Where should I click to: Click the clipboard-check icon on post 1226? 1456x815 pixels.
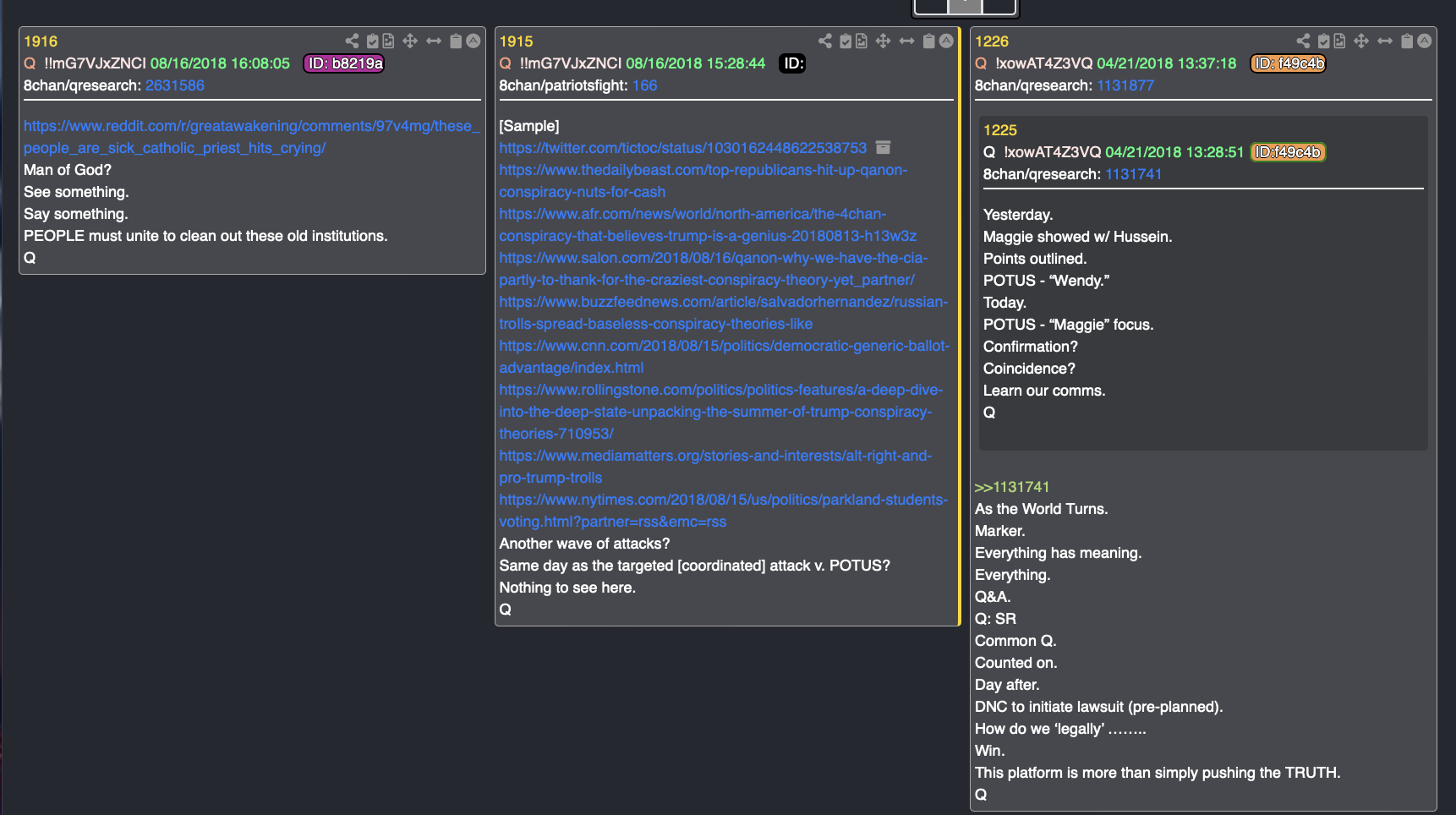click(1324, 41)
